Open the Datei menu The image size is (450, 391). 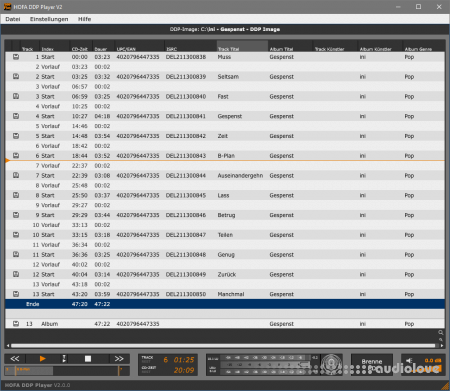point(13,19)
